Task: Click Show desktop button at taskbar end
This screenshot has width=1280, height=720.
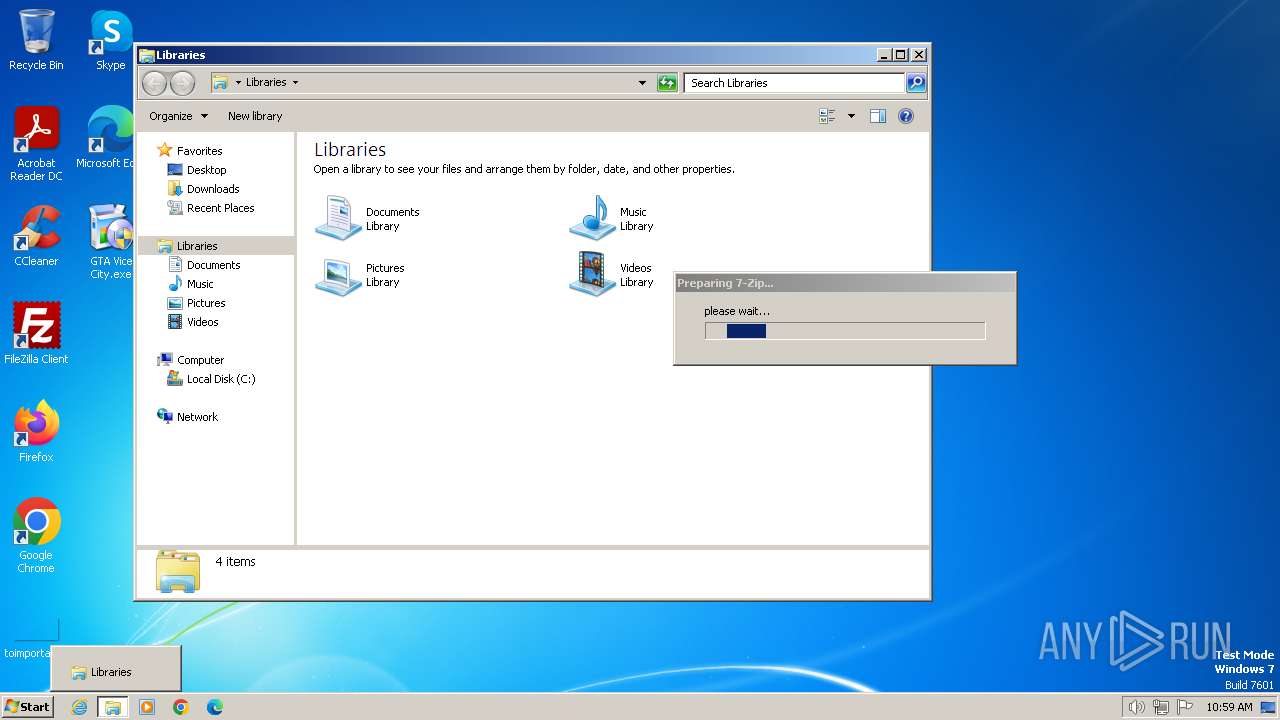Action: click(1268, 707)
